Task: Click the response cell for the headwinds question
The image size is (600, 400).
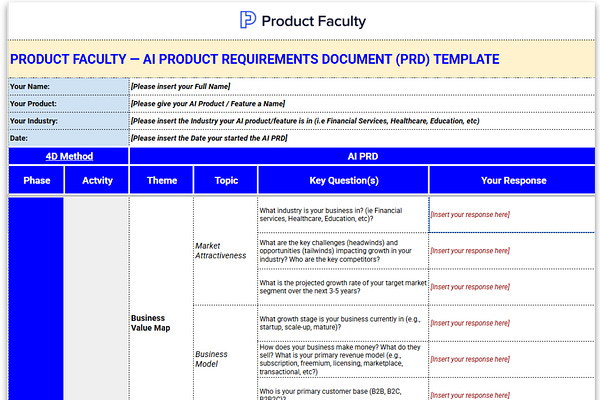Action: pos(512,251)
